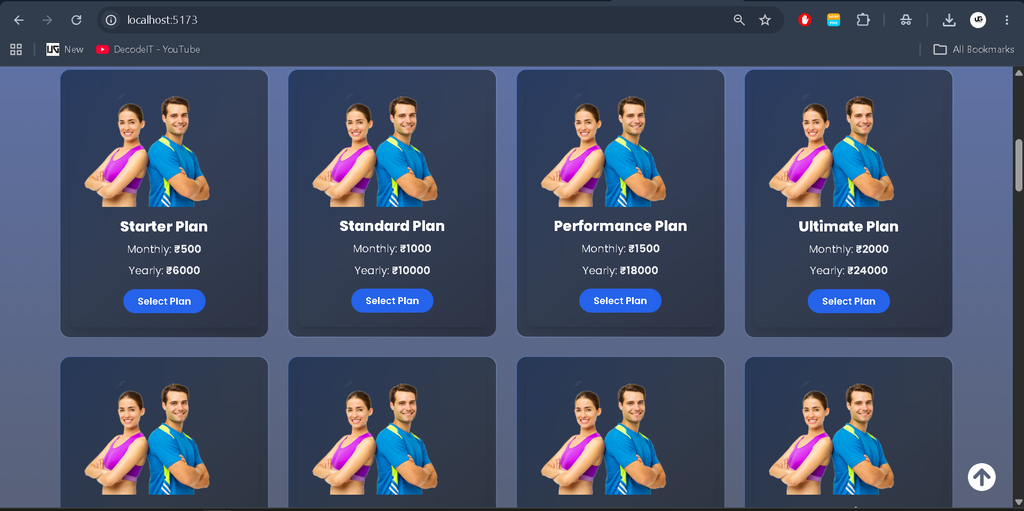The image size is (1024, 511).
Task: Click the incognito icon in toolbar
Action: click(906, 20)
